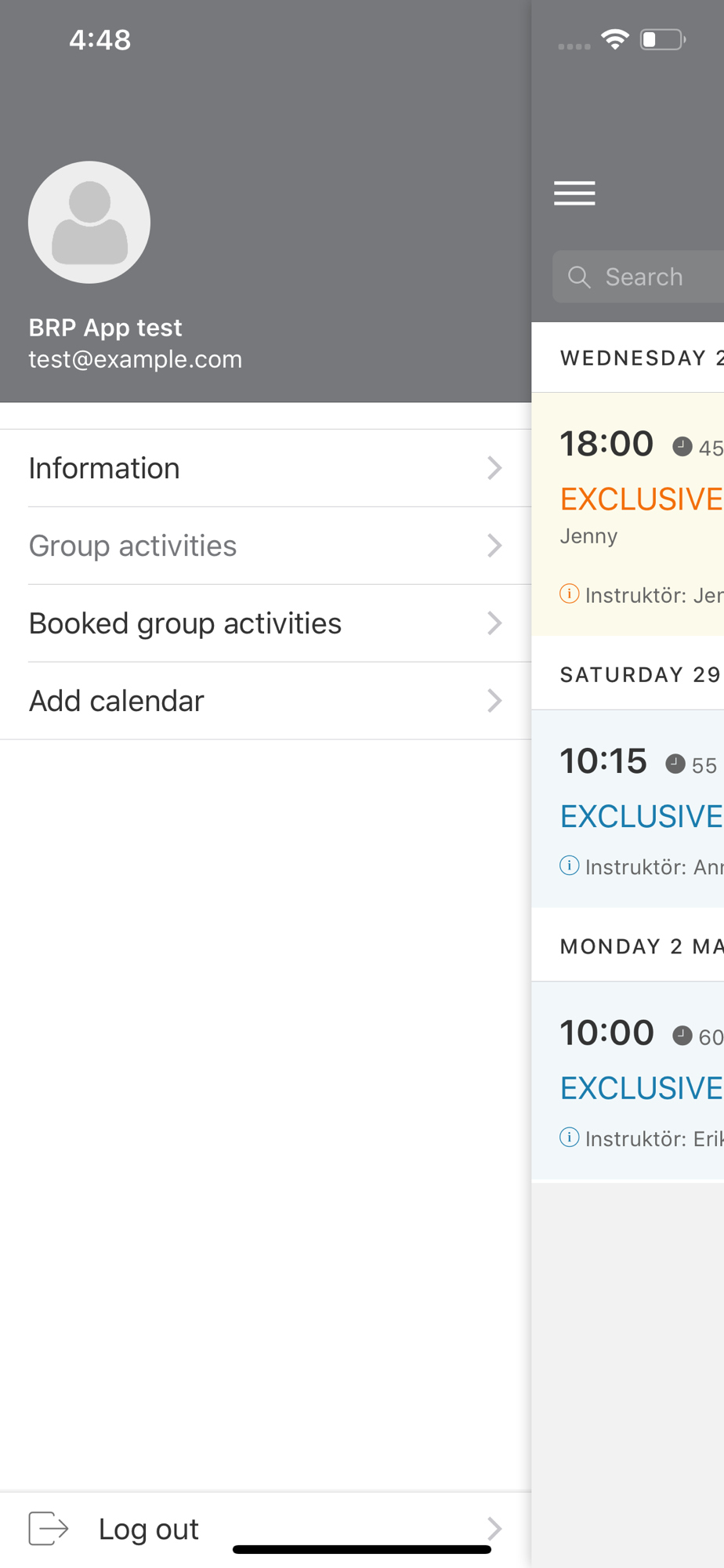This screenshot has width=724, height=1568.
Task: Tap the info icon on Monday's class
Action: point(570,1137)
